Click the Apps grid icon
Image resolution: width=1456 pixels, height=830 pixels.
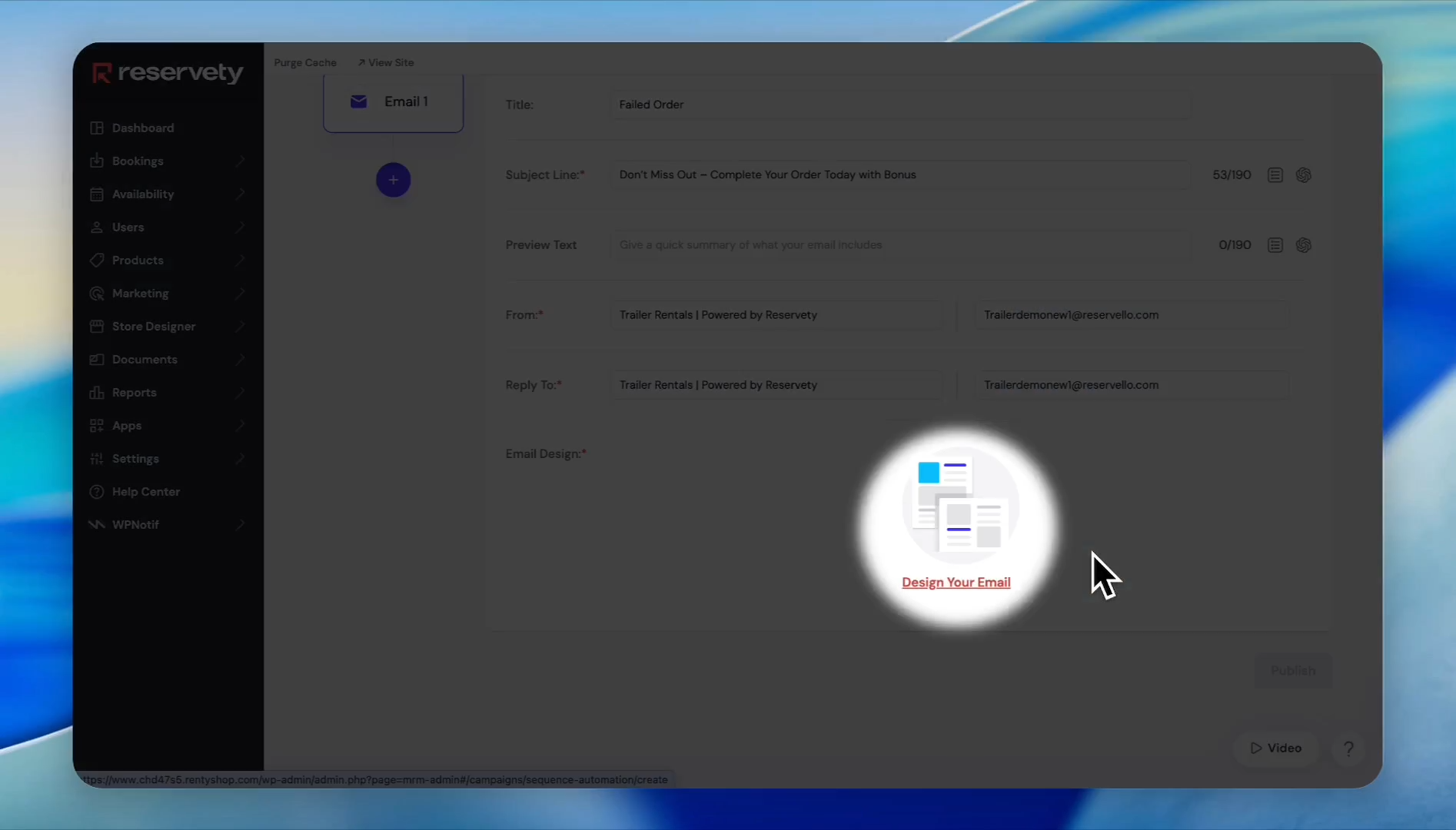(x=96, y=425)
